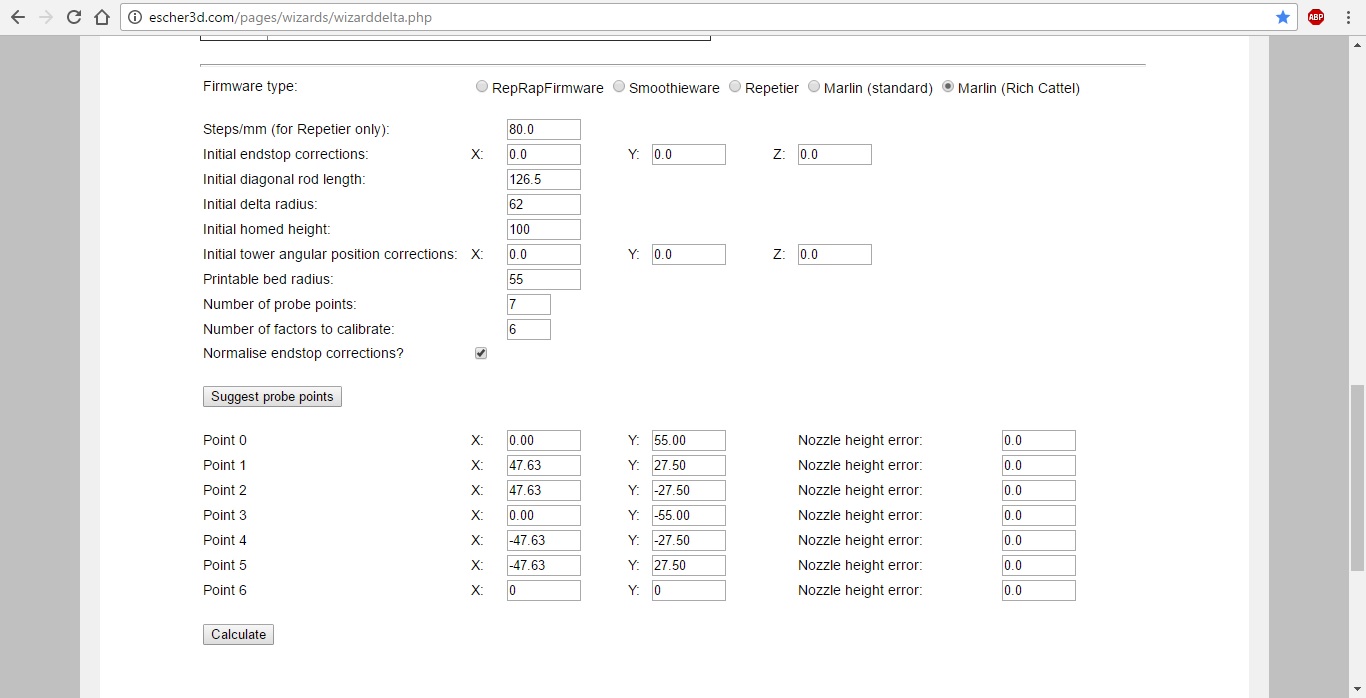Edit Point 3 nozzle height error field
Viewport: 1366px width, 698px height.
(1039, 516)
